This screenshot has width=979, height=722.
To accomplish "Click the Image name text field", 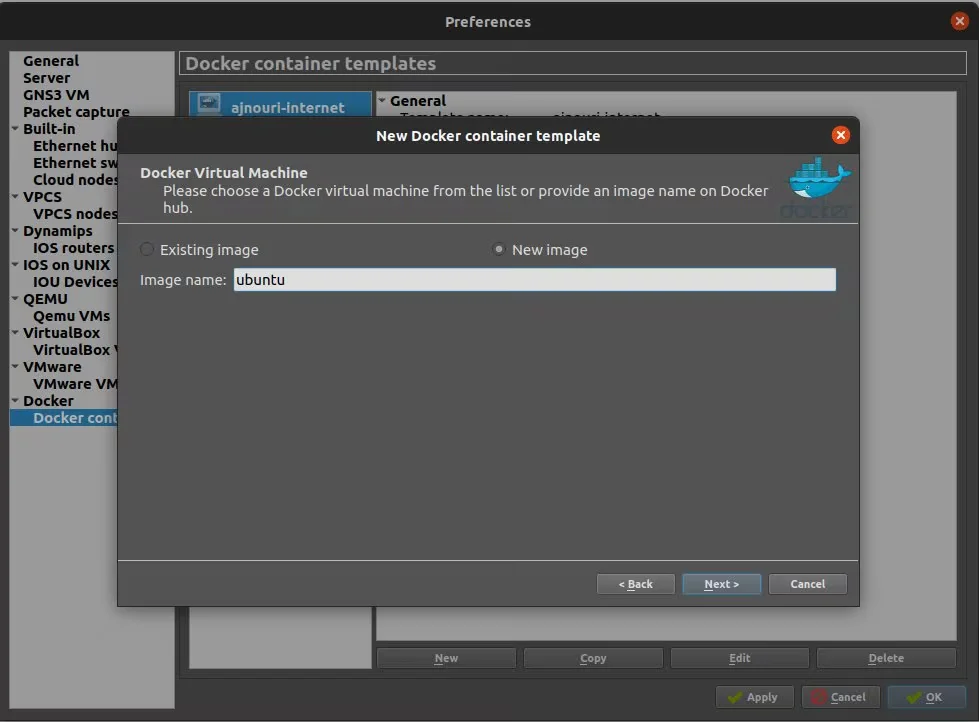I will pos(534,280).
